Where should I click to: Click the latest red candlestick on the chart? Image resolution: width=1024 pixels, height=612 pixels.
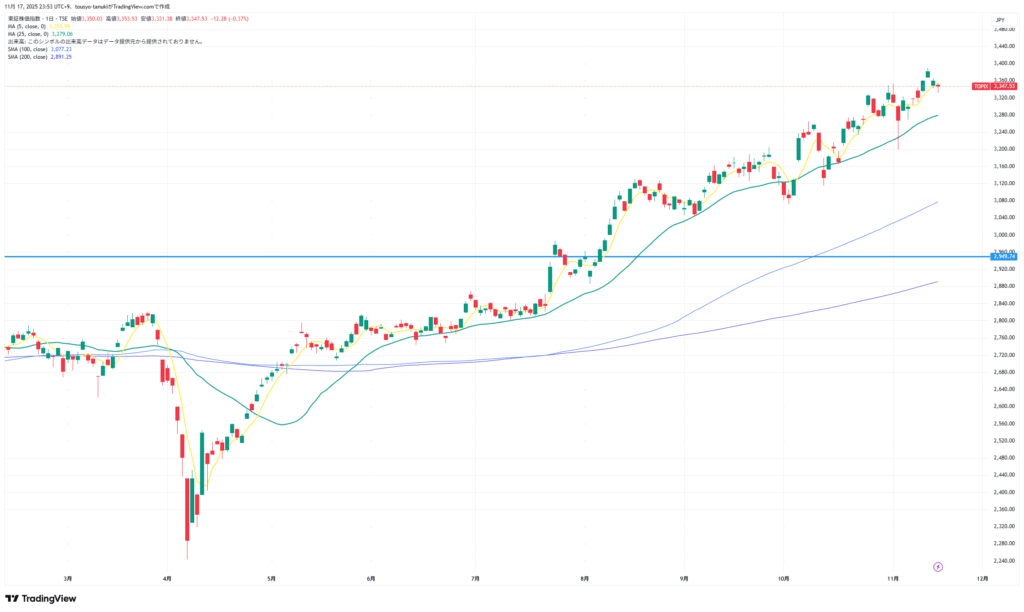[x=938, y=86]
